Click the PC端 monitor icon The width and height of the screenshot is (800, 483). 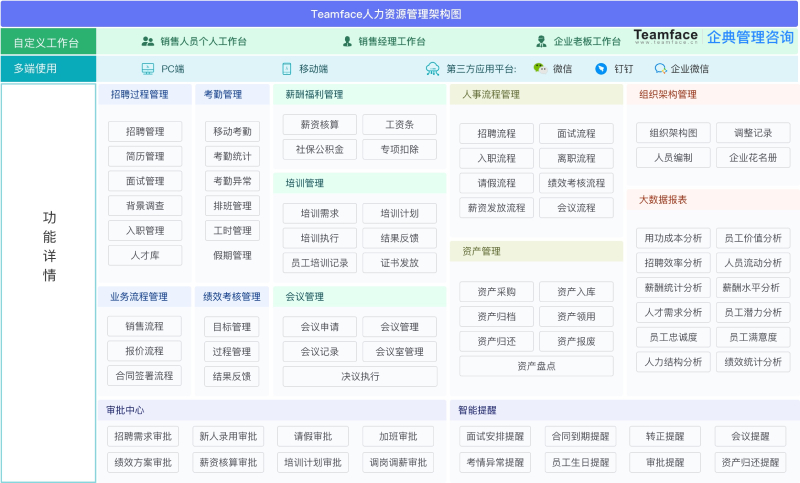(x=148, y=69)
